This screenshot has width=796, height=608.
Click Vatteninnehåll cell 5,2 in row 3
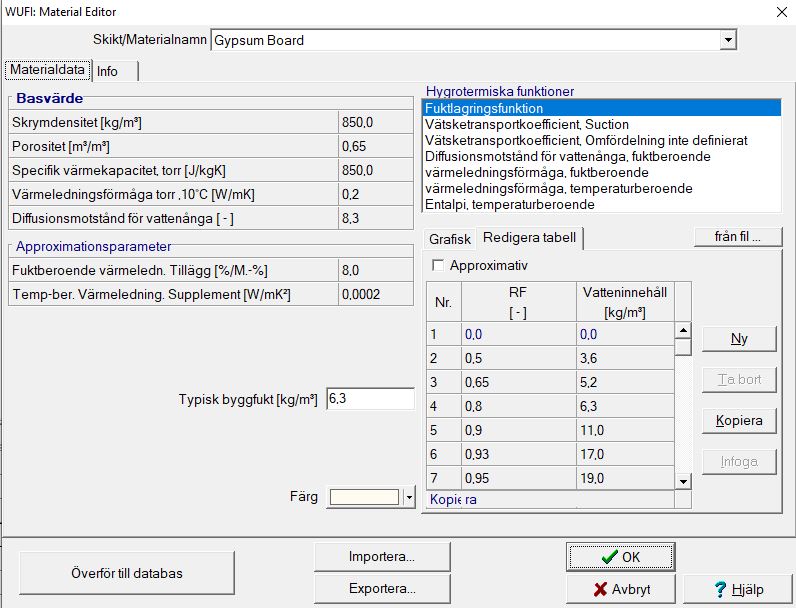625,382
